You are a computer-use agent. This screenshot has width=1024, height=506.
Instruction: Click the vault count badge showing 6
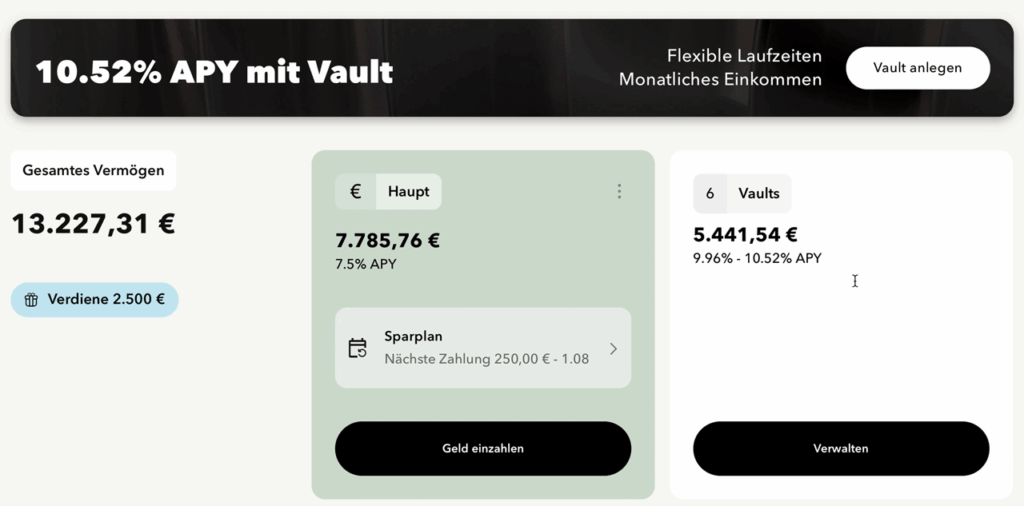coord(710,194)
